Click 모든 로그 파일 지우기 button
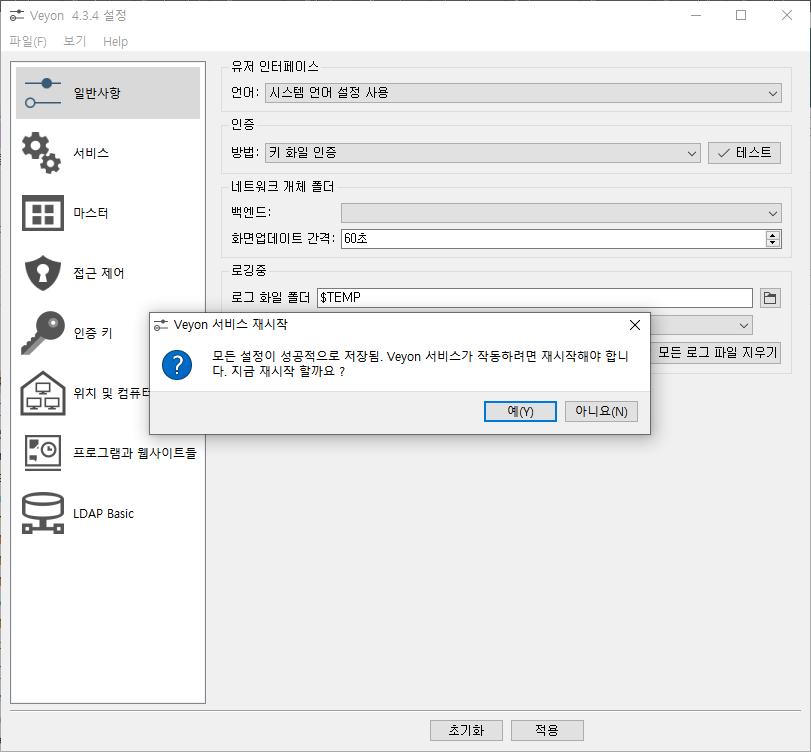This screenshot has height=752, width=811. click(715, 353)
